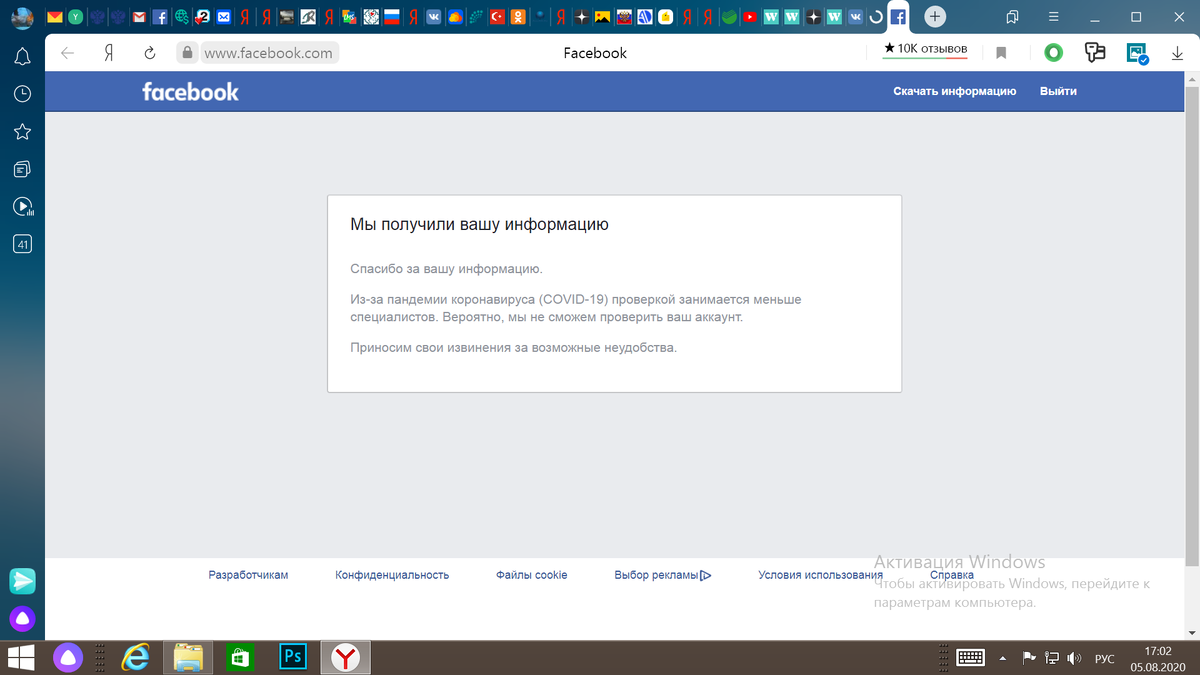Open the tab groups panel icon in the title bar
This screenshot has height=675, width=1200.
1012,17
